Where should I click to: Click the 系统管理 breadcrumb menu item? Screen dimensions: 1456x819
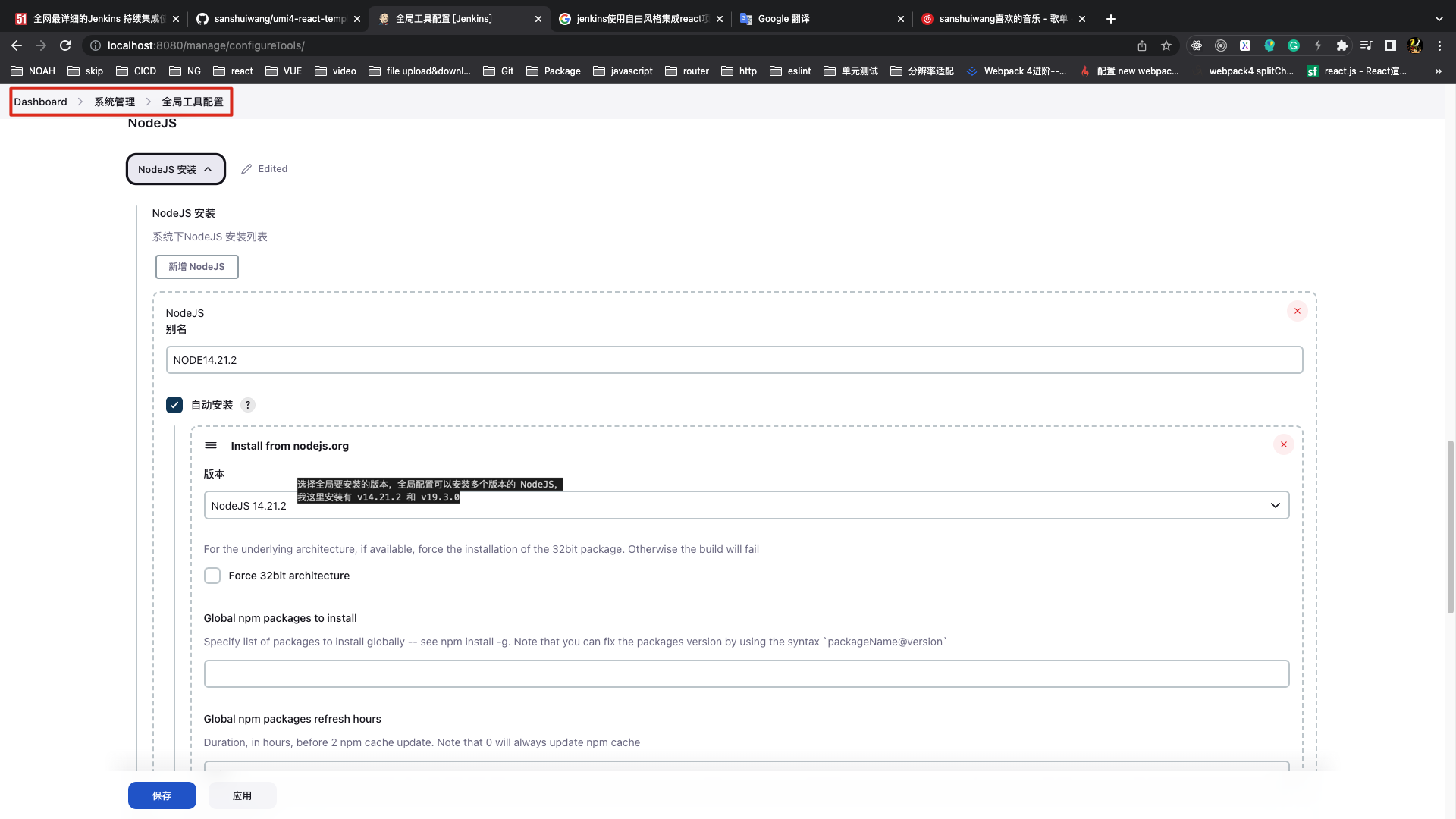click(114, 101)
